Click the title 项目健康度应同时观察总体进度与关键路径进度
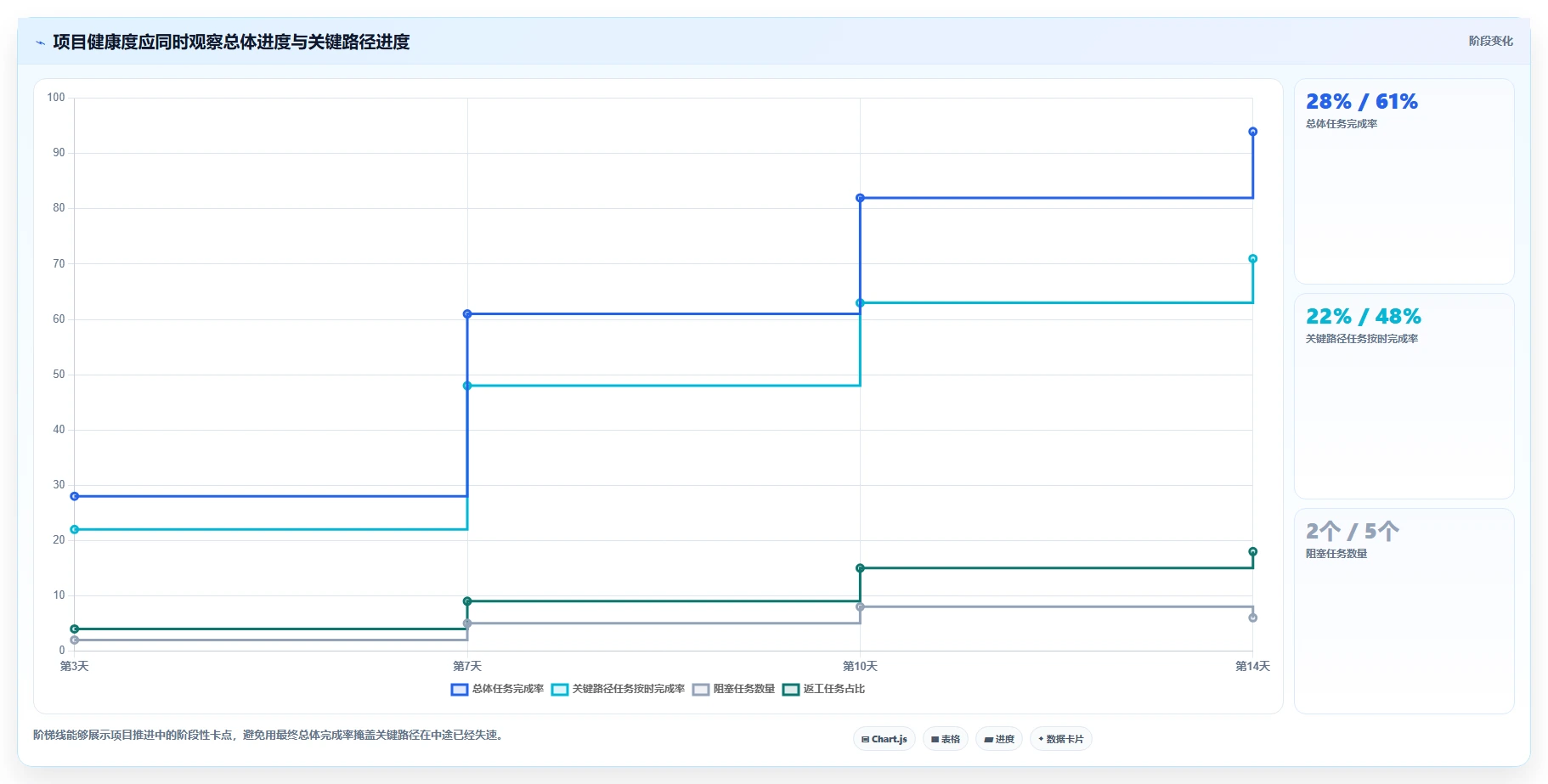Screen dimensions: 1548x784 (231, 42)
